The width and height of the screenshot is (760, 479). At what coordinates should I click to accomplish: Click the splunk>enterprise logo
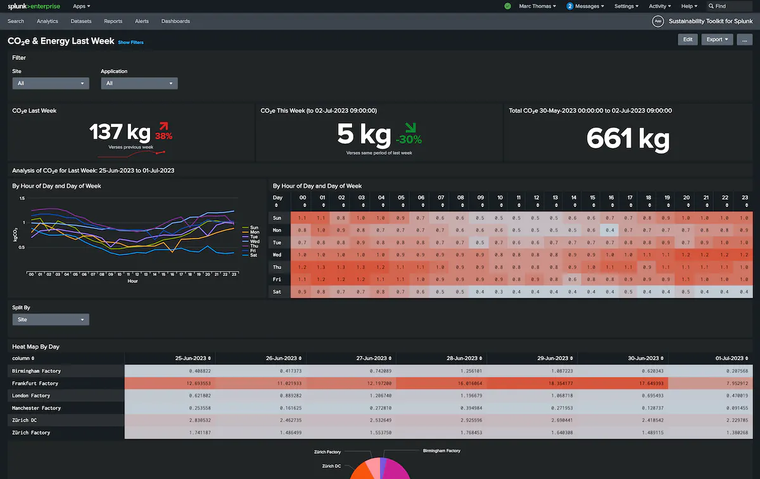click(34, 6)
